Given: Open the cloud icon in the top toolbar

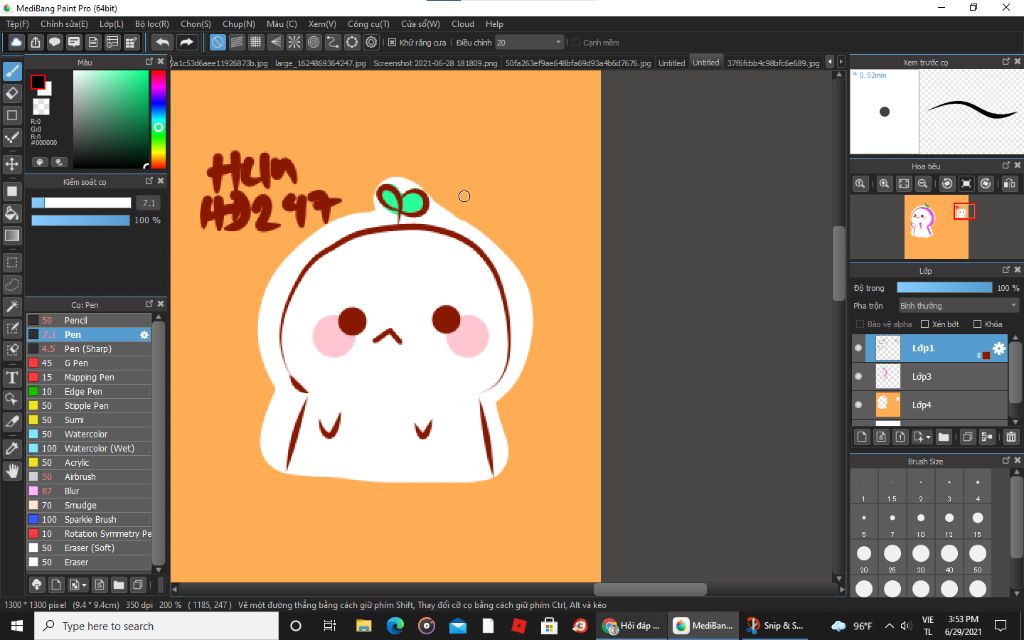Looking at the screenshot, I should click(x=16, y=42).
